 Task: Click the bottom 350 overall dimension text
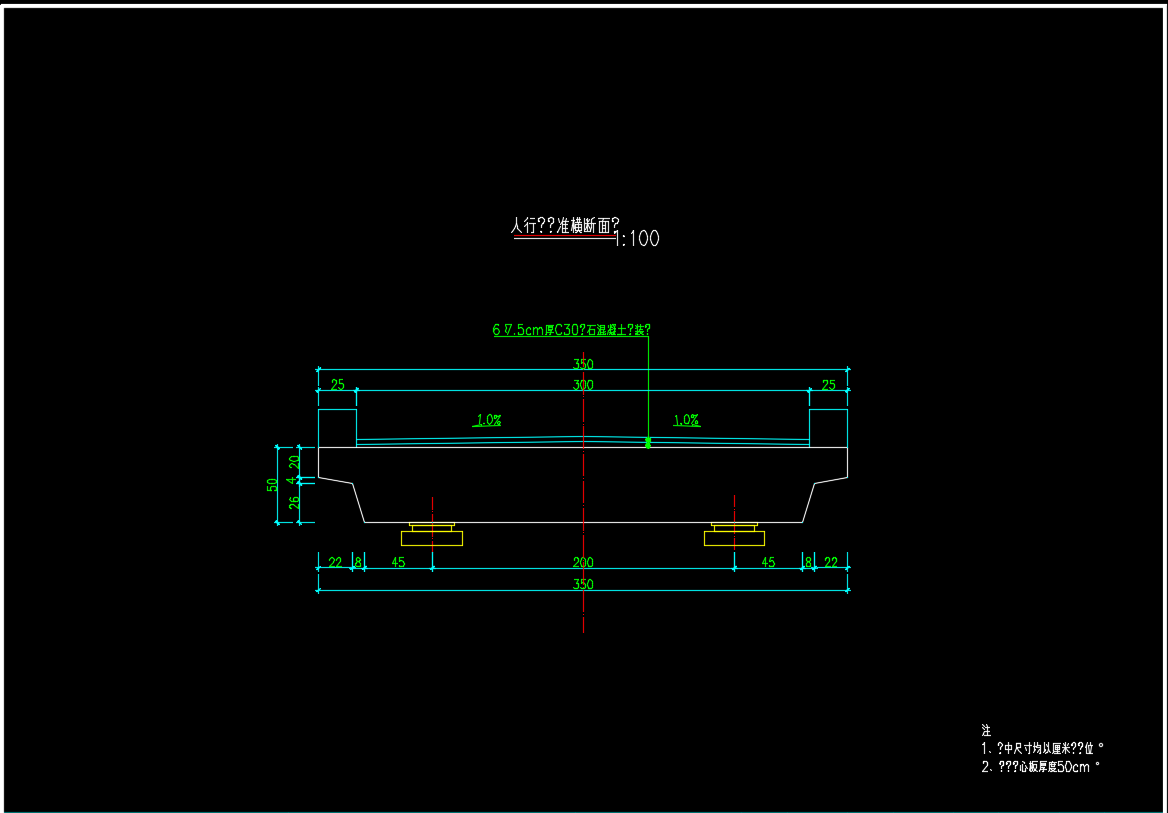(x=583, y=585)
